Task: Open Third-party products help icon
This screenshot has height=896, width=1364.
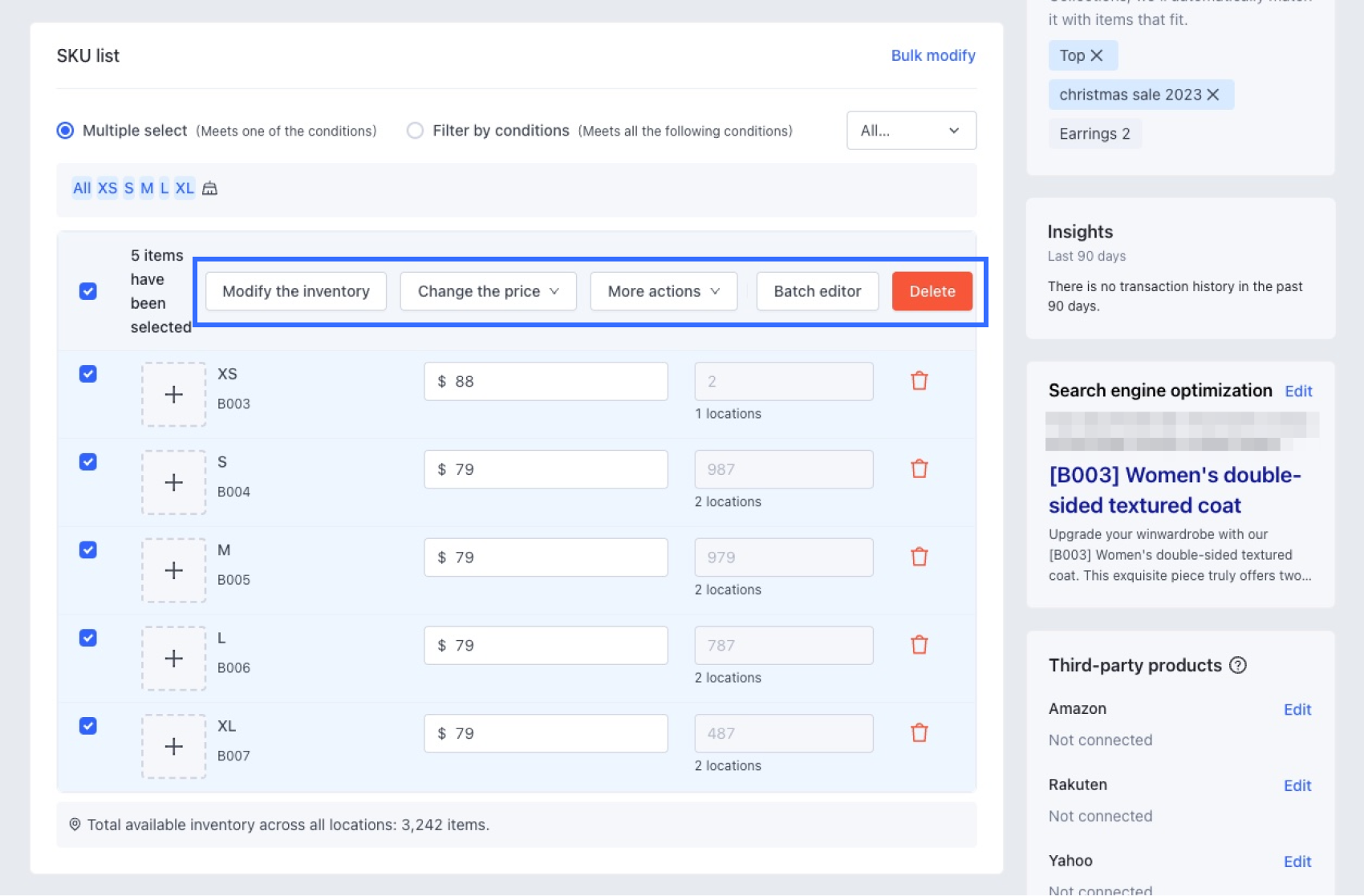Action: 1238,665
